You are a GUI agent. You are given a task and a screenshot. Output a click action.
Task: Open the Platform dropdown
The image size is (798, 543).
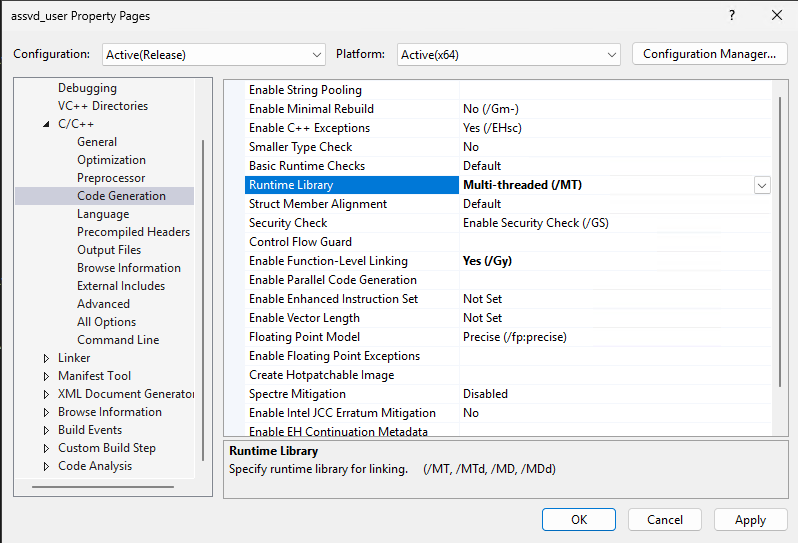tap(508, 54)
